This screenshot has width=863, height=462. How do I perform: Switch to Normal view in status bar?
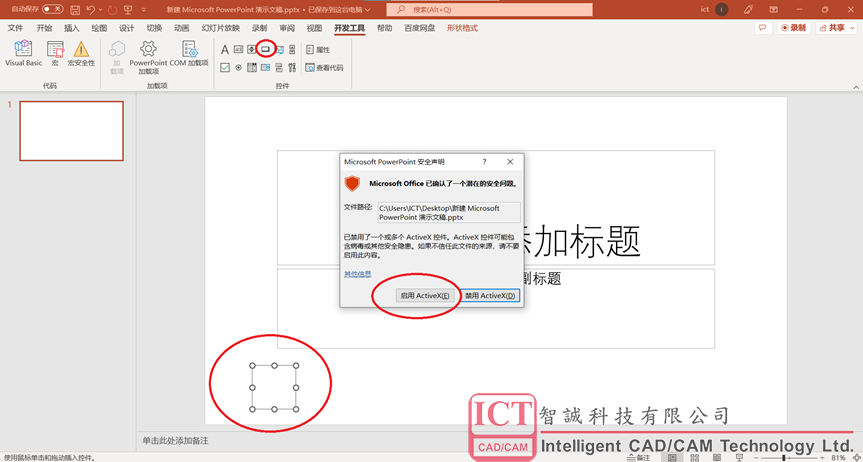pos(671,458)
